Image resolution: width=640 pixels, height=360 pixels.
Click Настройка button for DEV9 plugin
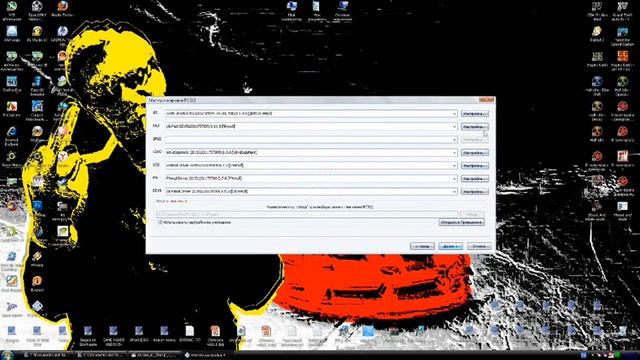coord(475,191)
